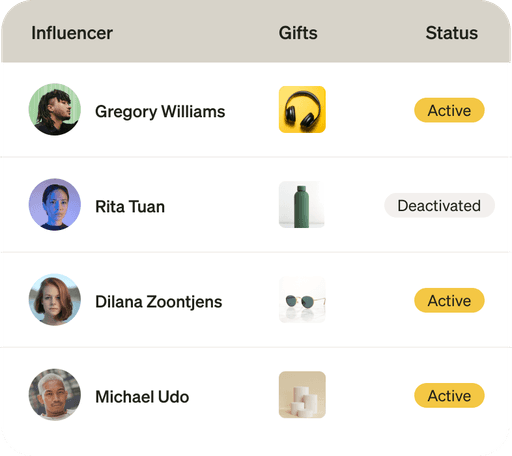
Task: Open the headphones gift image
Action: click(302, 109)
